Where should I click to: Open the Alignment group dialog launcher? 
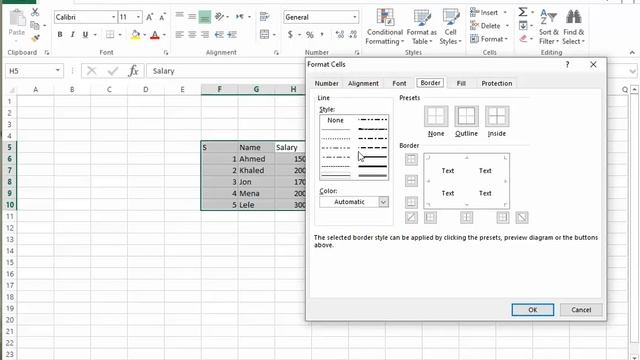pos(276,53)
